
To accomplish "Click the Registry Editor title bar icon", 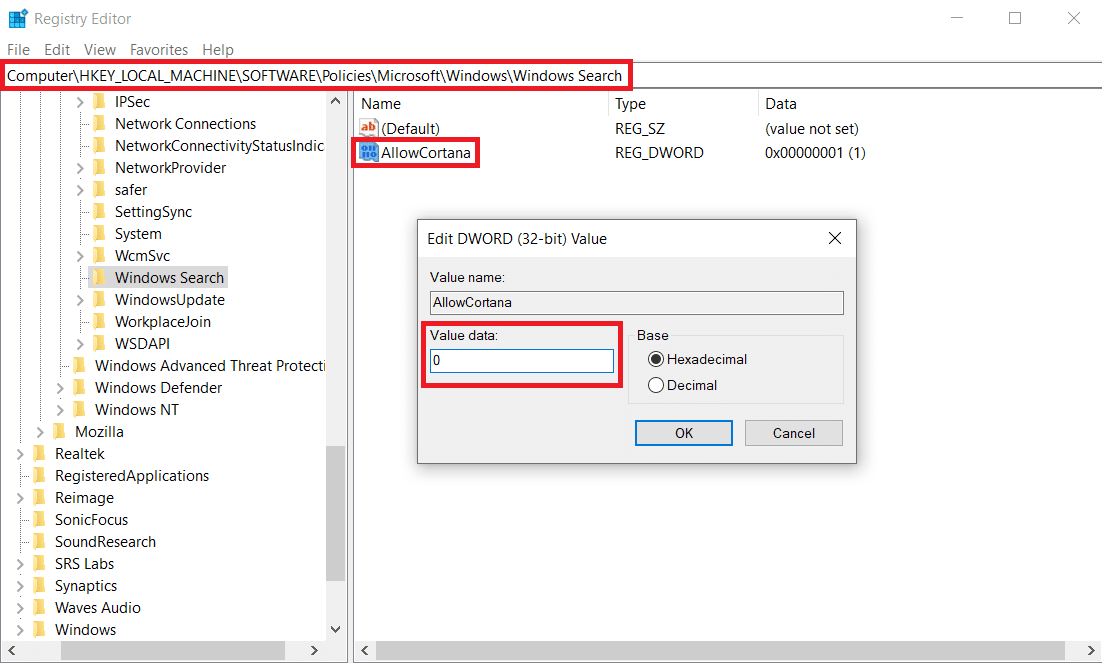I will 17,17.
